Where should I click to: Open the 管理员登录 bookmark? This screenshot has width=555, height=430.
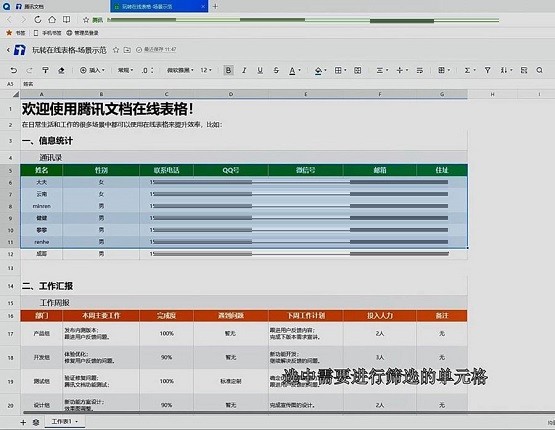click(82, 33)
